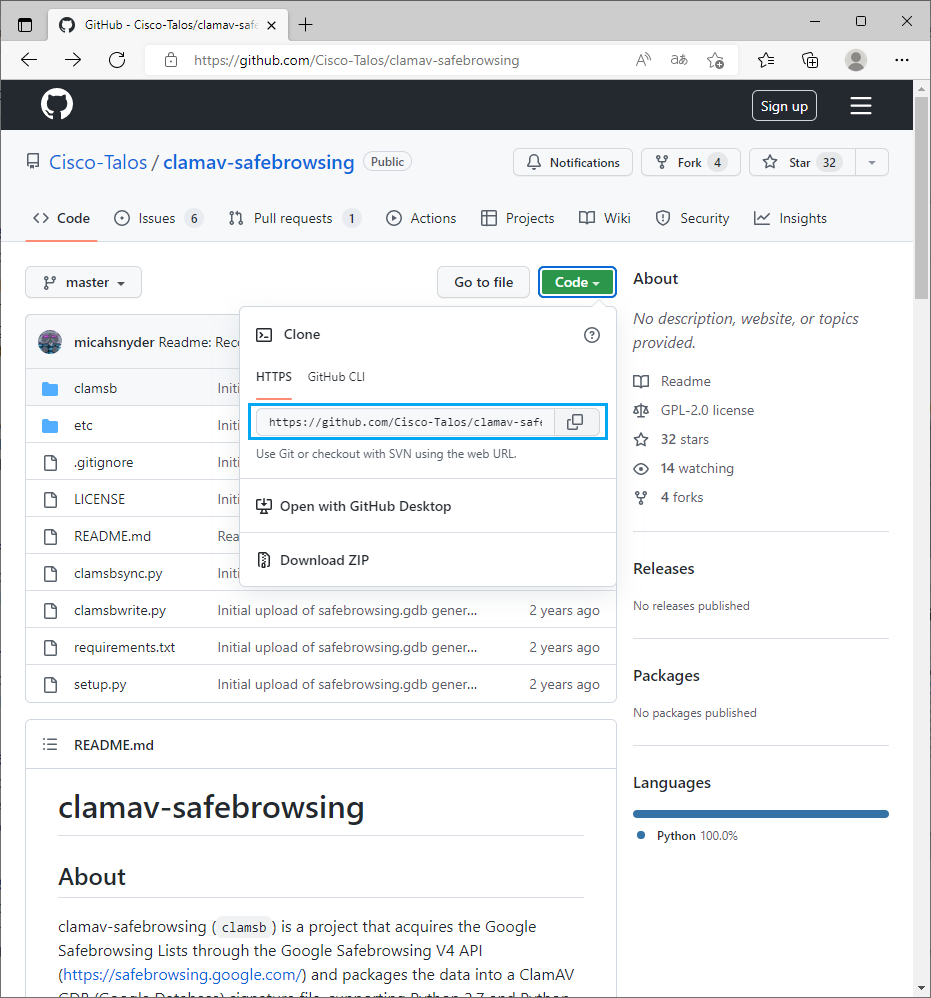This screenshot has height=998, width=931.
Task: Open safebrowsing.google.com link
Action: (181, 974)
